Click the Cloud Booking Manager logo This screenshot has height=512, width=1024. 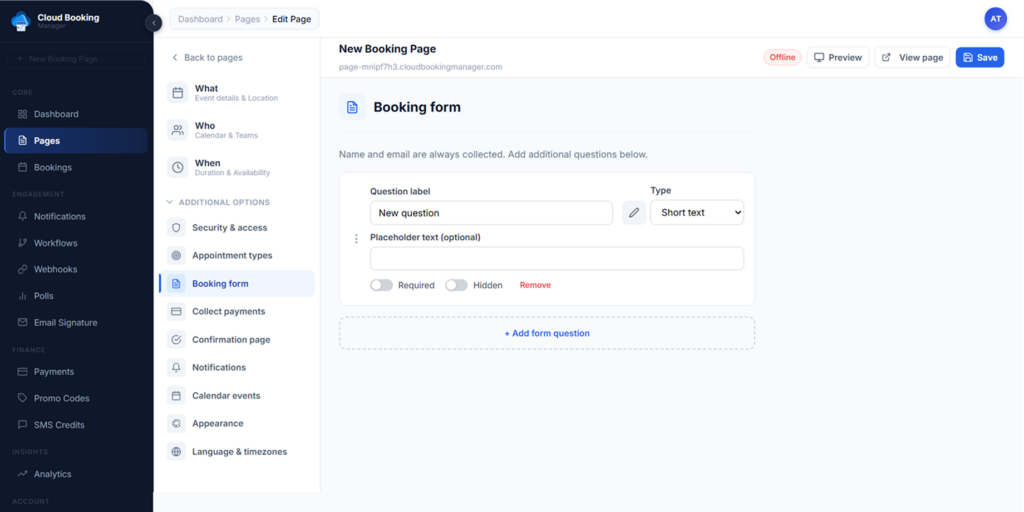pyautogui.click(x=21, y=21)
